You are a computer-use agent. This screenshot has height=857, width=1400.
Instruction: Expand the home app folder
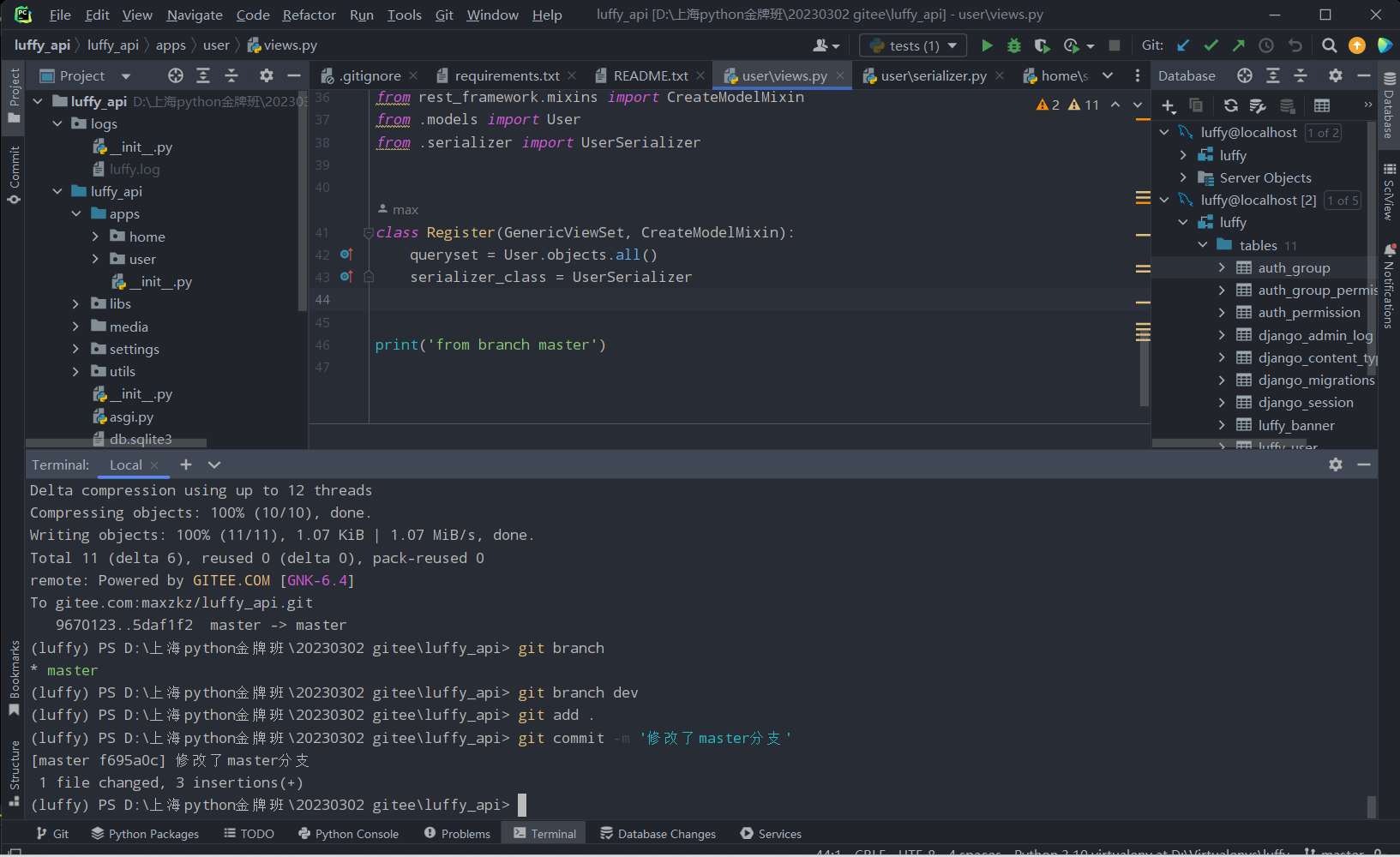[x=95, y=237]
